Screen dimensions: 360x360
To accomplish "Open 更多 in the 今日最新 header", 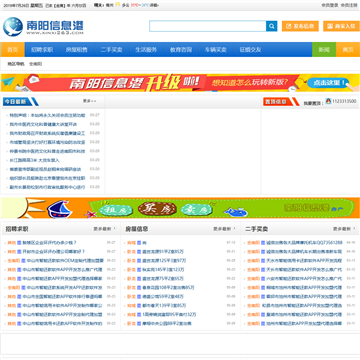I will point(89,101).
